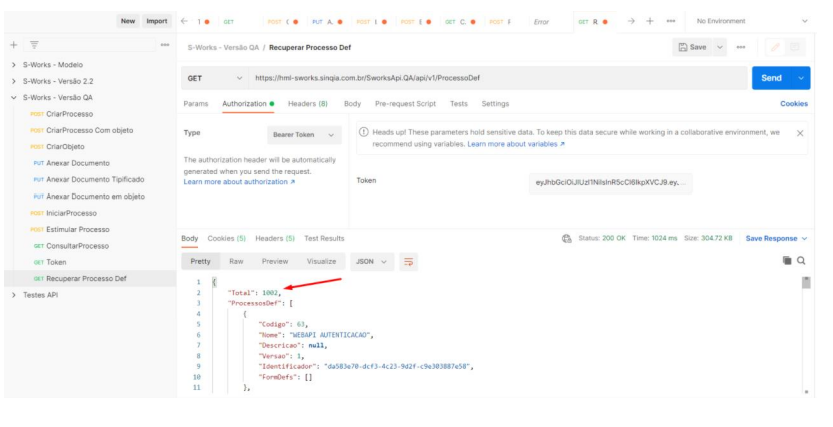
Task: Select the Pretty view
Action: tap(200, 262)
